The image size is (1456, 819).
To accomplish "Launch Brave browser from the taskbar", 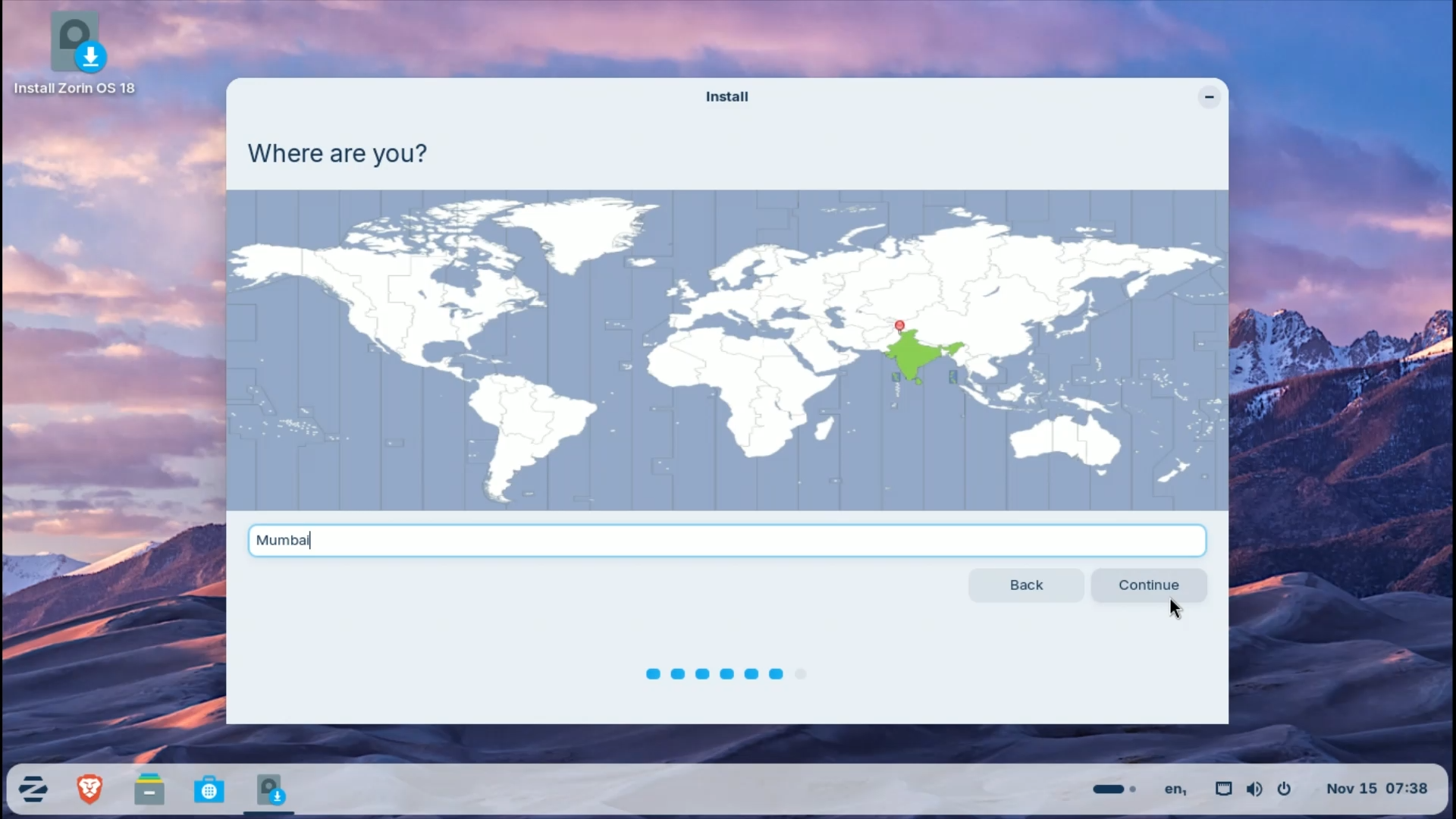I will coord(89,789).
